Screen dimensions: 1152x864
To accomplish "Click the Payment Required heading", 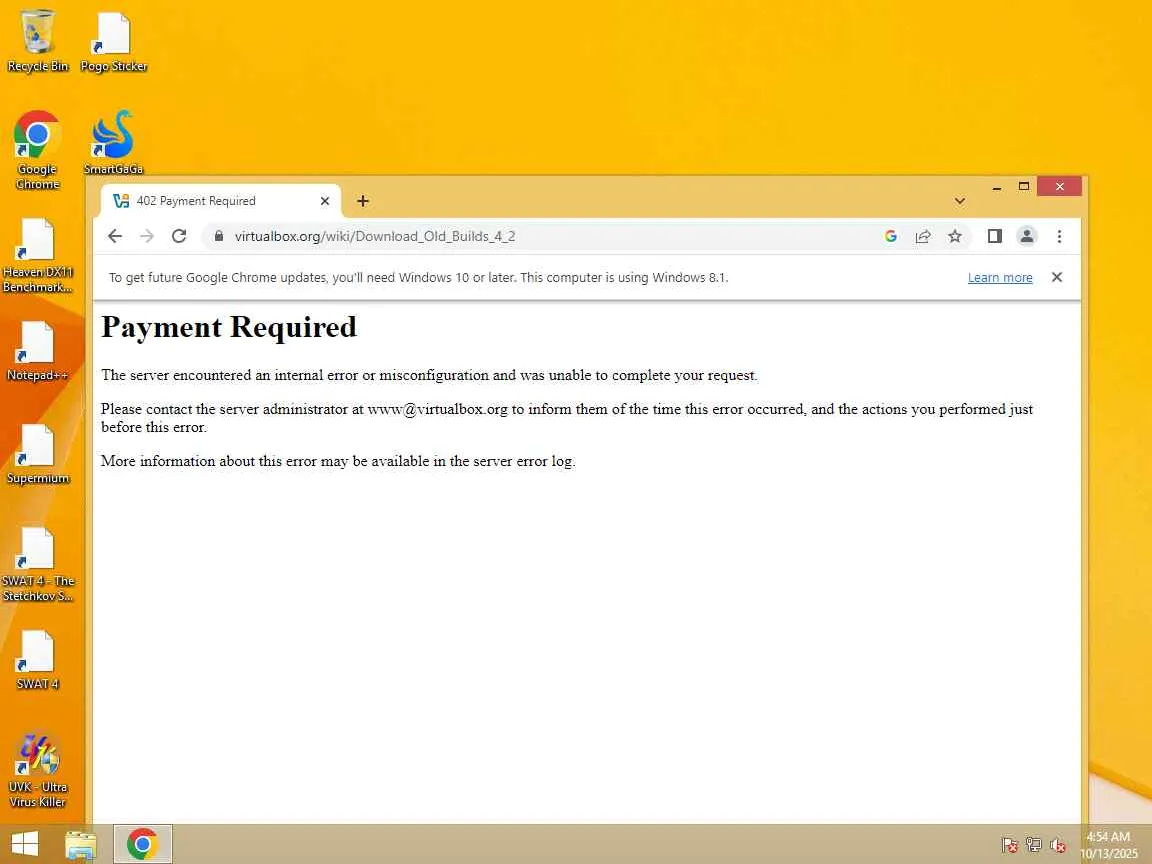I will pyautogui.click(x=228, y=327).
